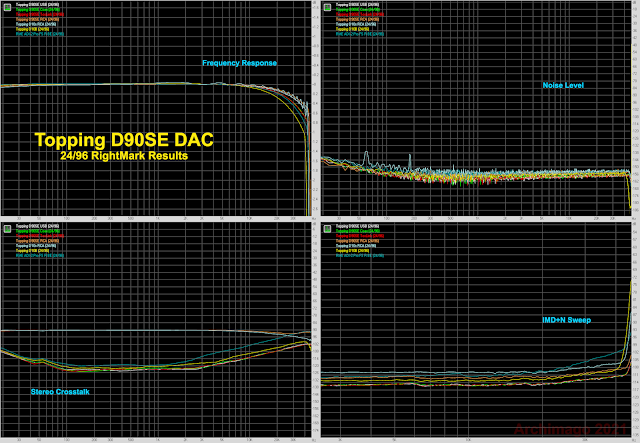Select white 'Topping D90SE USB' legend entry in IMD+N Sweep graph
Viewport: 640px width, 443px height.
click(x=358, y=226)
